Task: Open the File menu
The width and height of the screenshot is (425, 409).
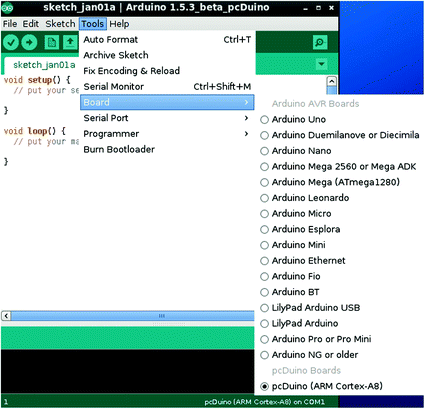Action: click(x=10, y=24)
